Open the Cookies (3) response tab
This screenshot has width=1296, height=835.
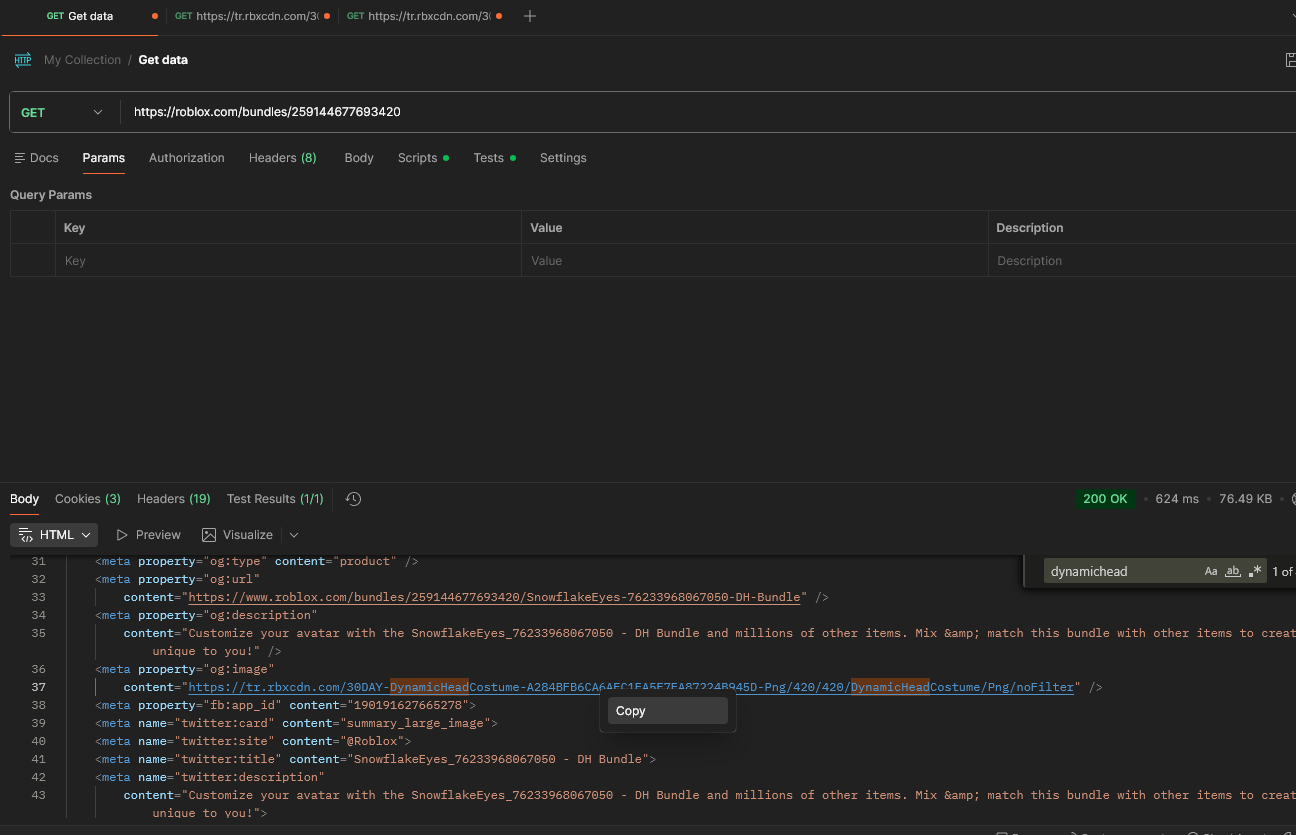pos(88,499)
